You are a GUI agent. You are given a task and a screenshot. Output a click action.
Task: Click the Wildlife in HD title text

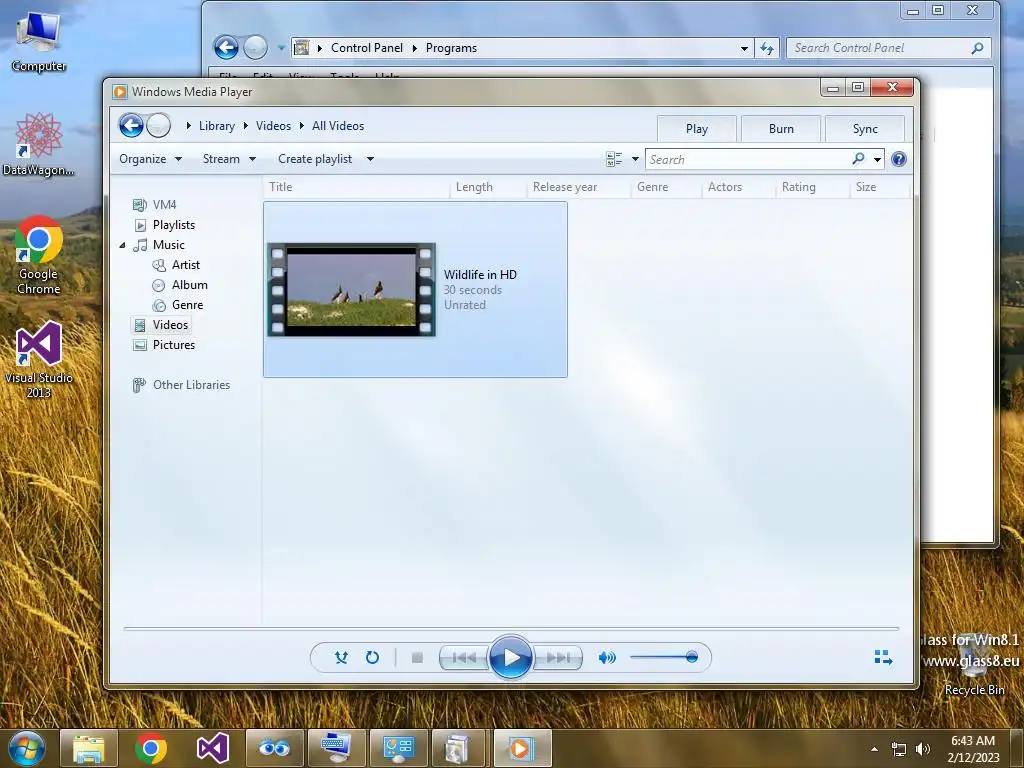480,274
